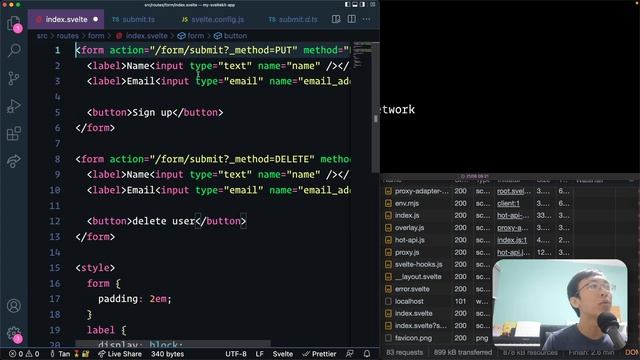Place cursor on line 12 delete user text
This screenshot has width=640, height=360.
pyautogui.click(x=163, y=221)
